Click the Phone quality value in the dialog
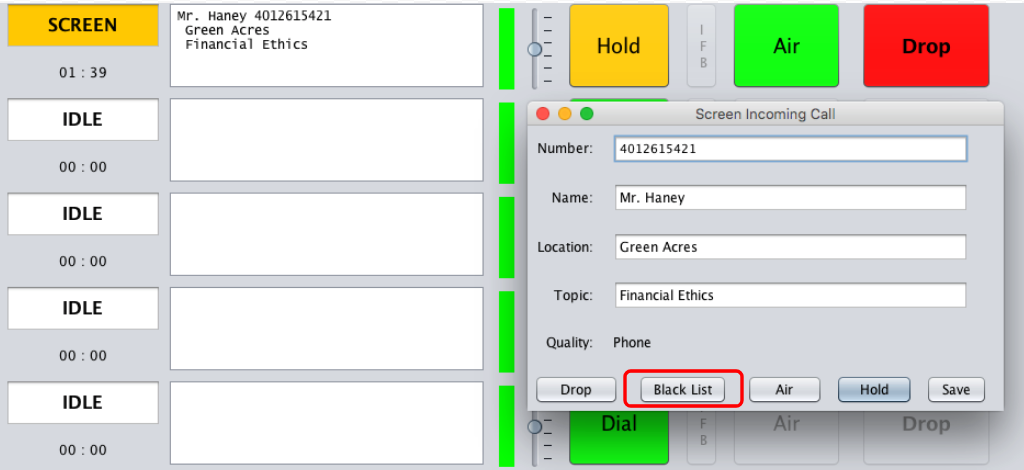 coord(632,343)
